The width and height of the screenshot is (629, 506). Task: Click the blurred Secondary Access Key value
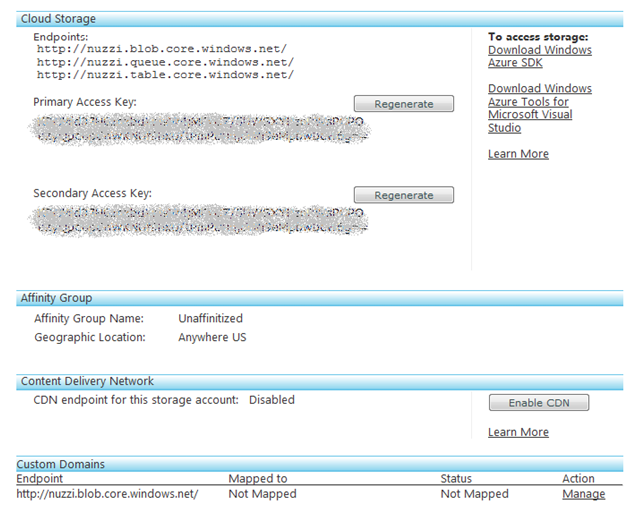click(198, 220)
